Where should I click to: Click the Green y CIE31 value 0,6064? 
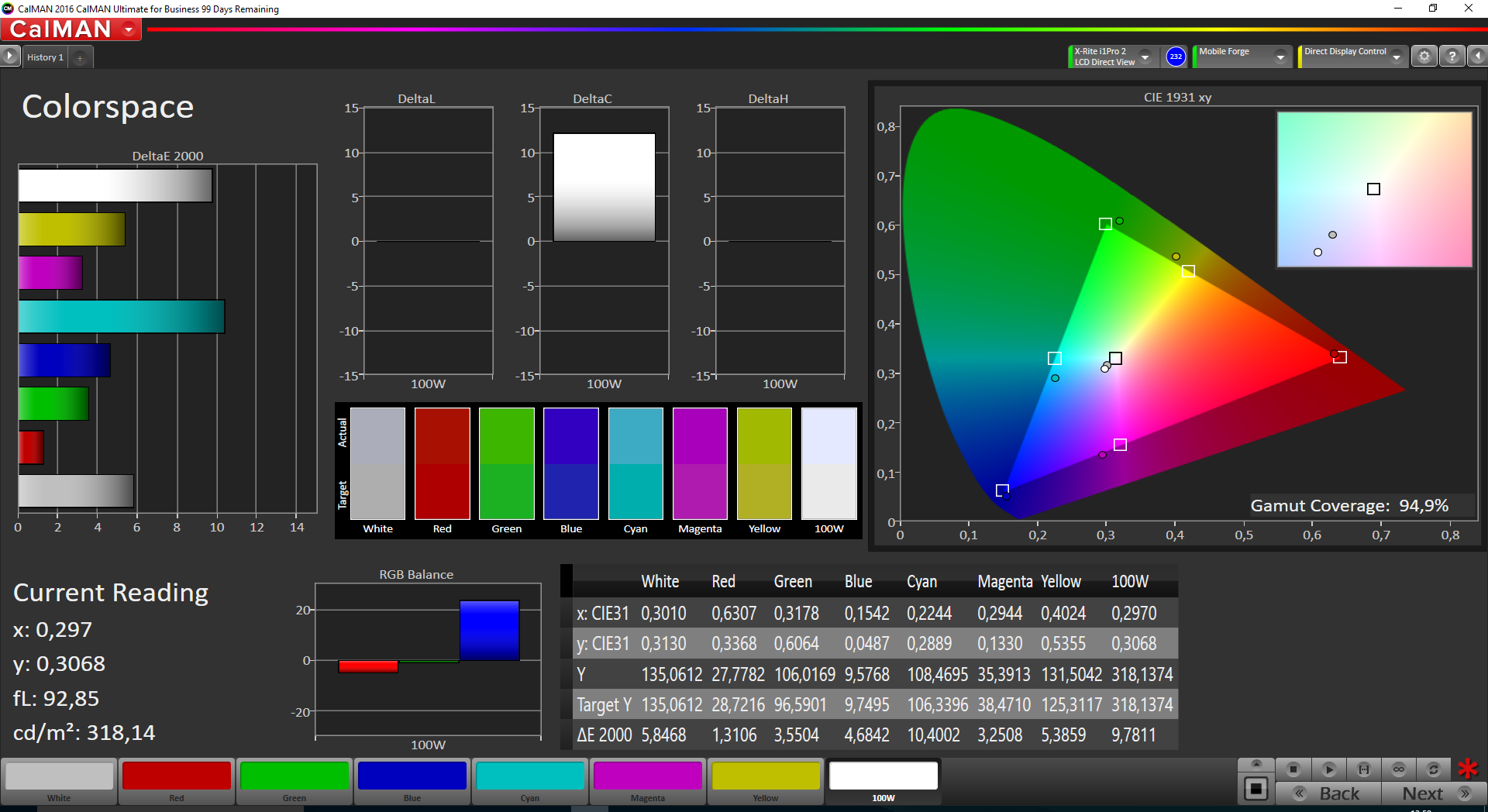[x=796, y=644]
